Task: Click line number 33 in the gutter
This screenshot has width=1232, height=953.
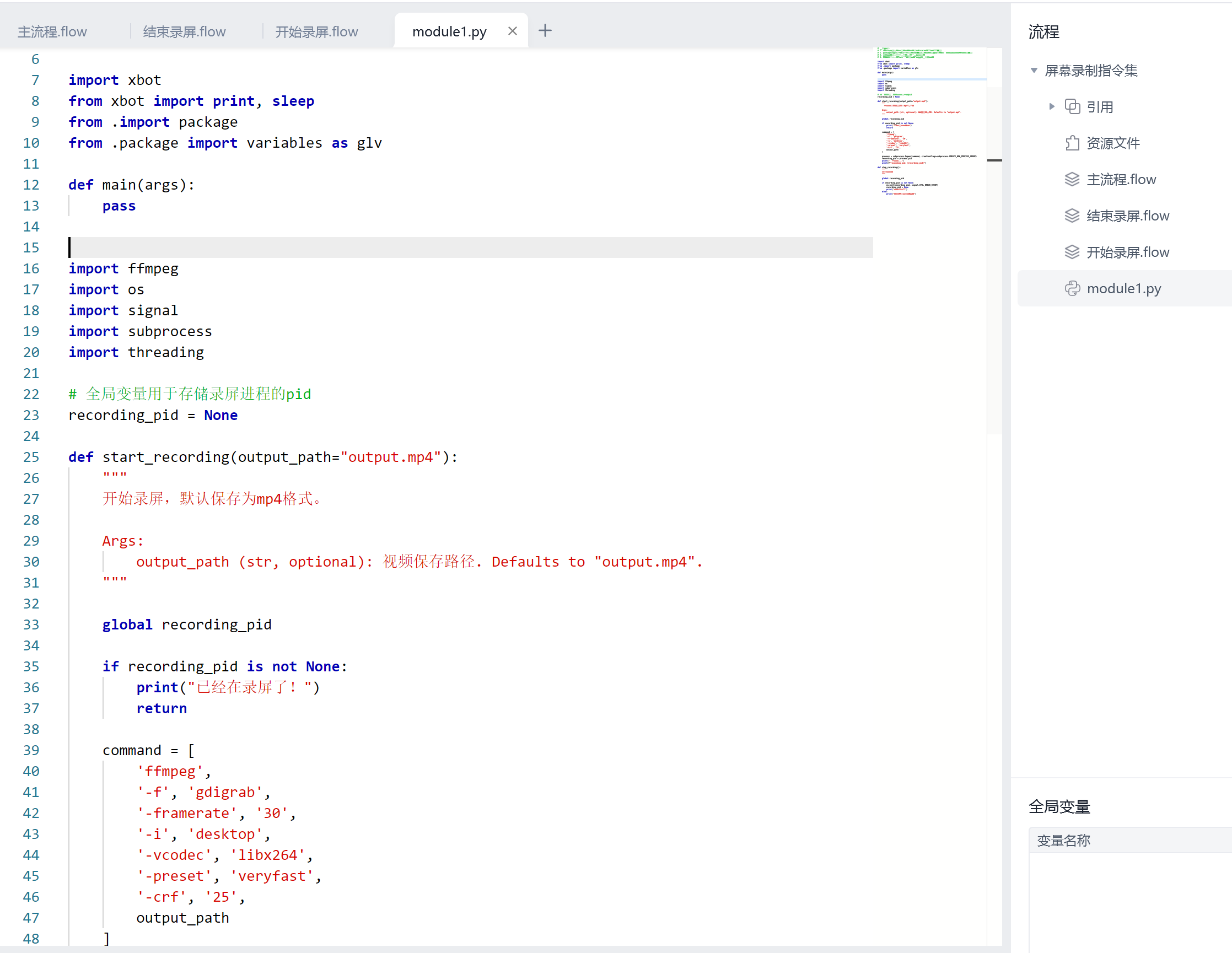Action: point(31,625)
